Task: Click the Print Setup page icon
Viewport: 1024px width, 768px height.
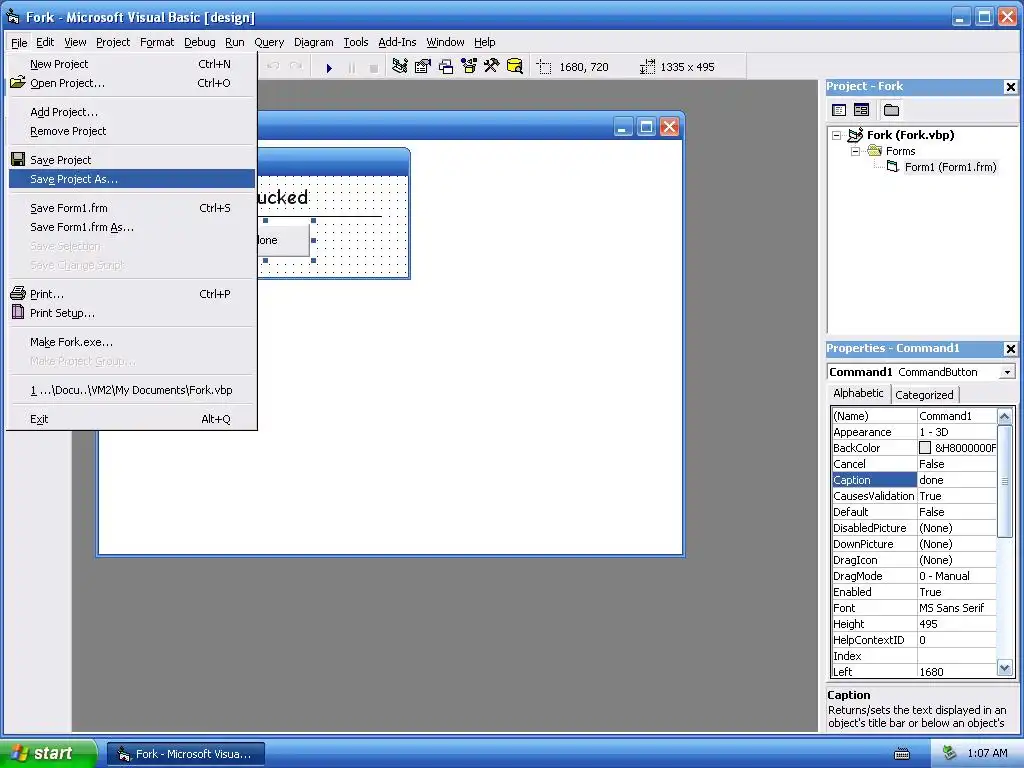Action: point(18,312)
